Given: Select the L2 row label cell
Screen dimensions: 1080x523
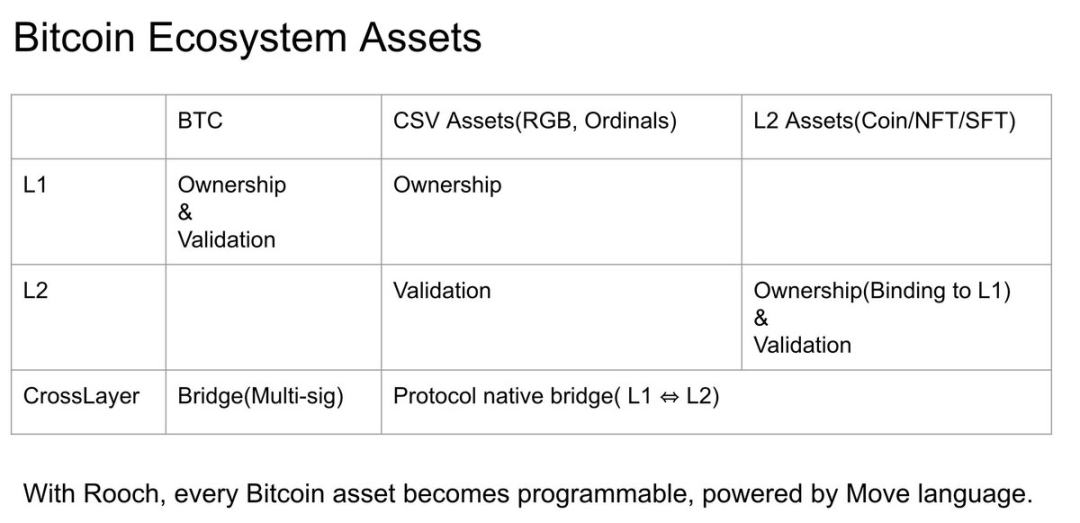Looking at the screenshot, I should [88, 316].
